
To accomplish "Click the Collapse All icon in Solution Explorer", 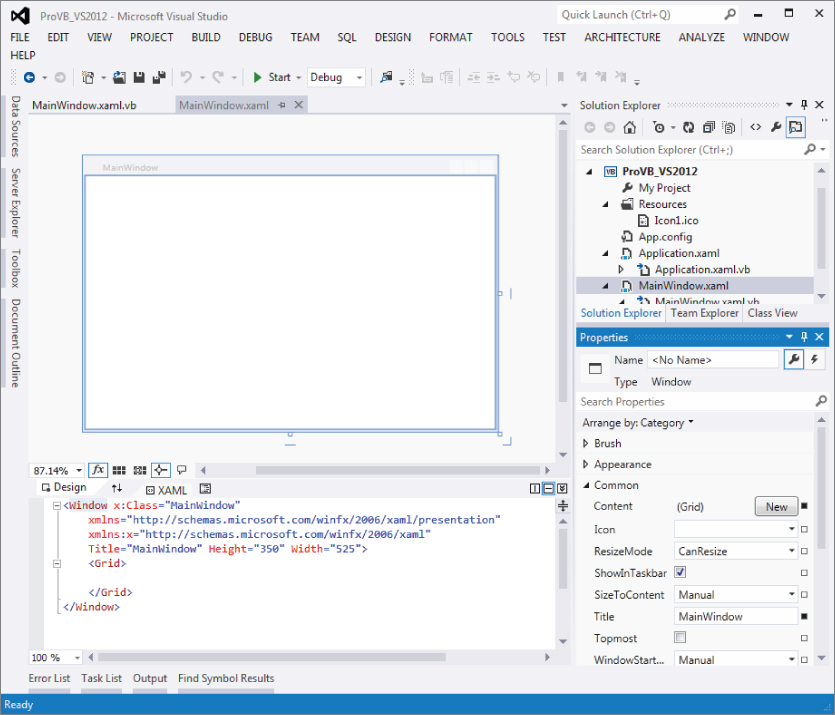I will pyautogui.click(x=708, y=127).
